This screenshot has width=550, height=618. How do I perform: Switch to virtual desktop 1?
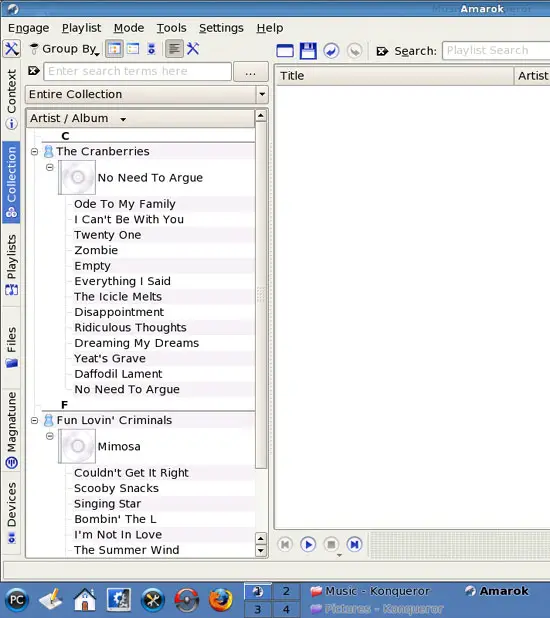click(257, 591)
